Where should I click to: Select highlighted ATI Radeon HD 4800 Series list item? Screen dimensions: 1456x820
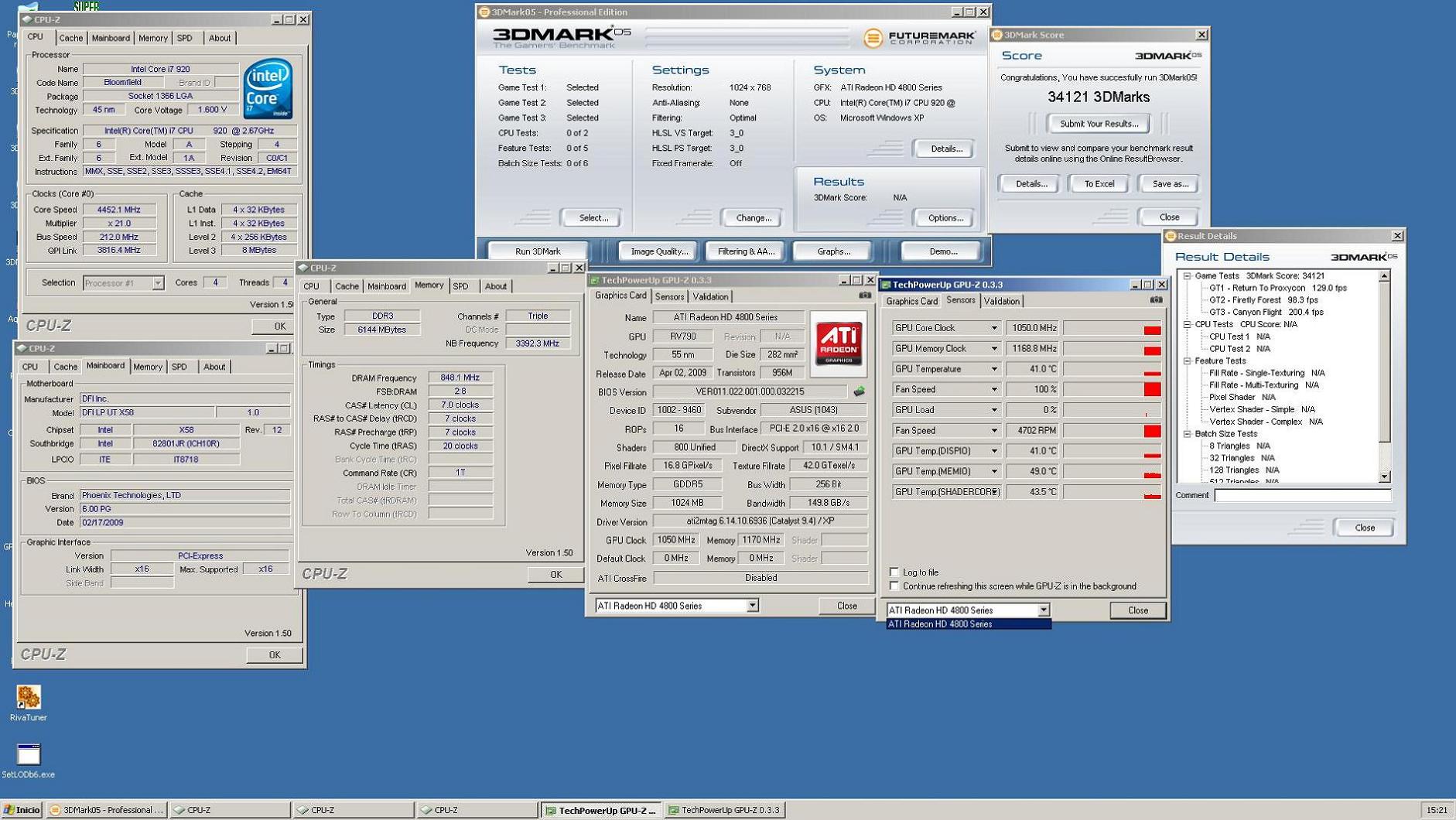click(x=968, y=624)
